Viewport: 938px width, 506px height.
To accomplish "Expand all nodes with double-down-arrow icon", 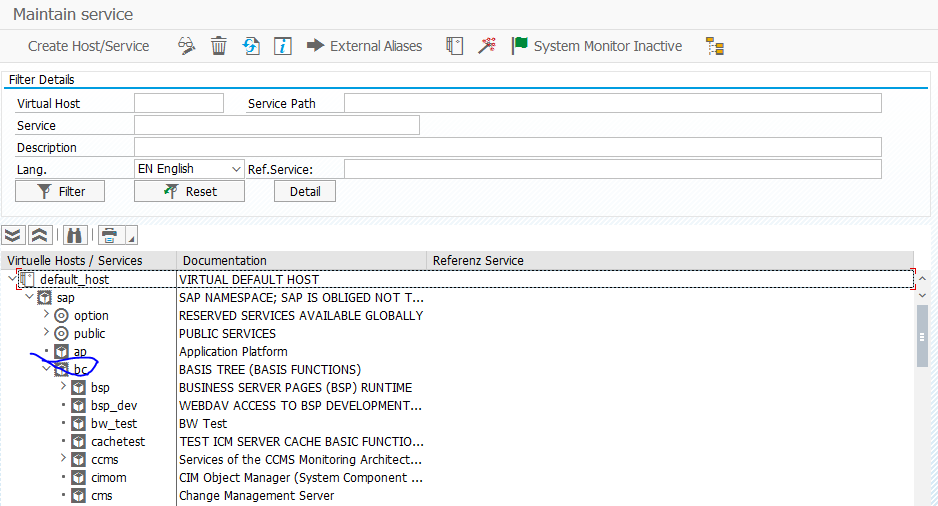I will coord(13,235).
